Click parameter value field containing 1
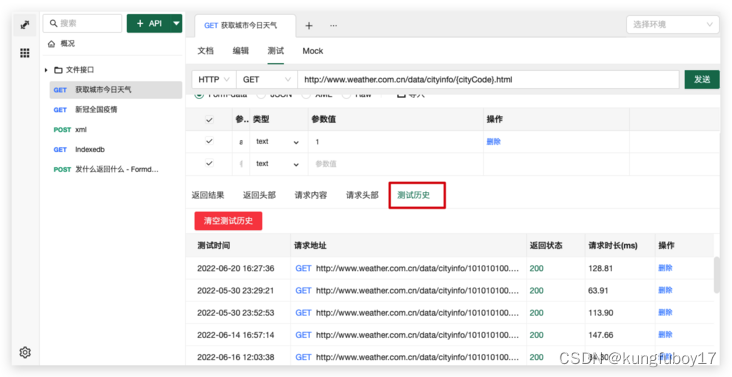732x377 pixels. tap(395, 142)
